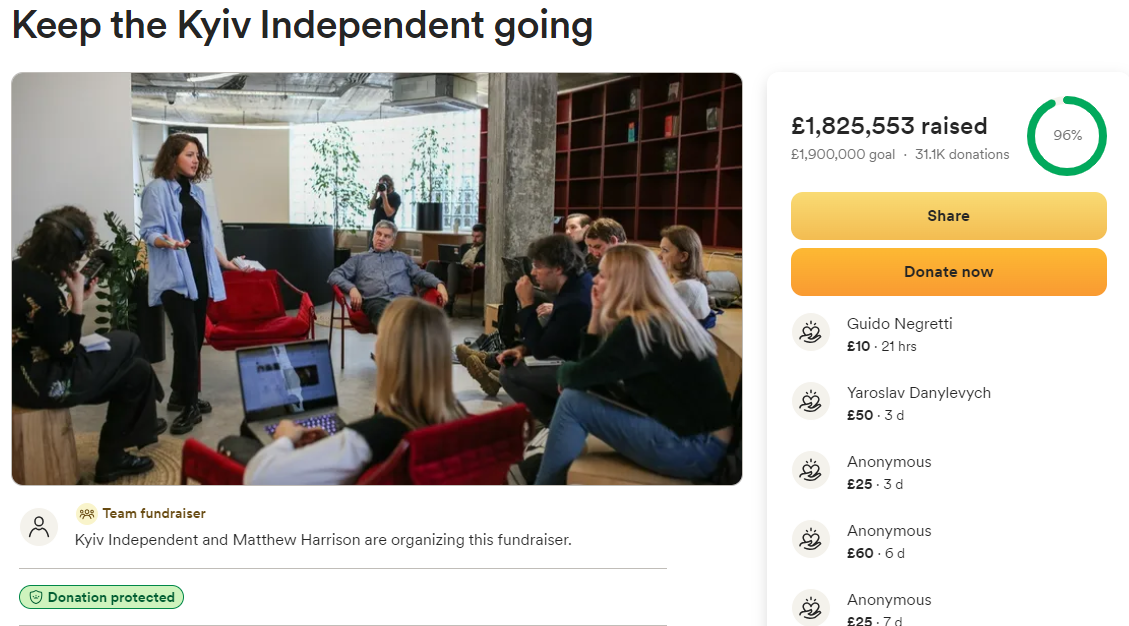1129x626 pixels.
Task: Click the Team fundraiser group icon
Action: click(x=87, y=514)
